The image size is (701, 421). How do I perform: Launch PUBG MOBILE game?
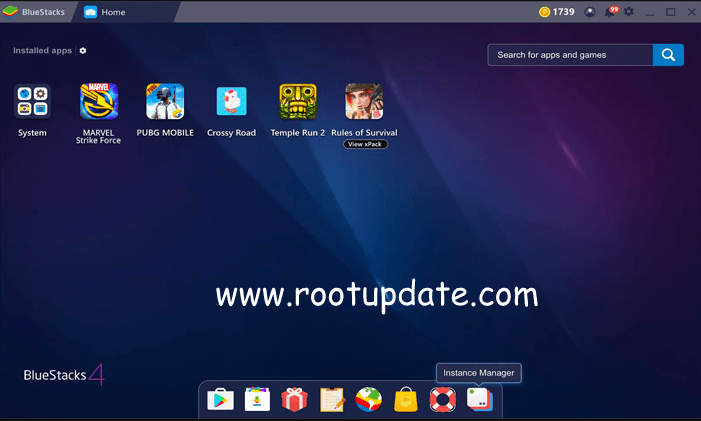pos(165,101)
